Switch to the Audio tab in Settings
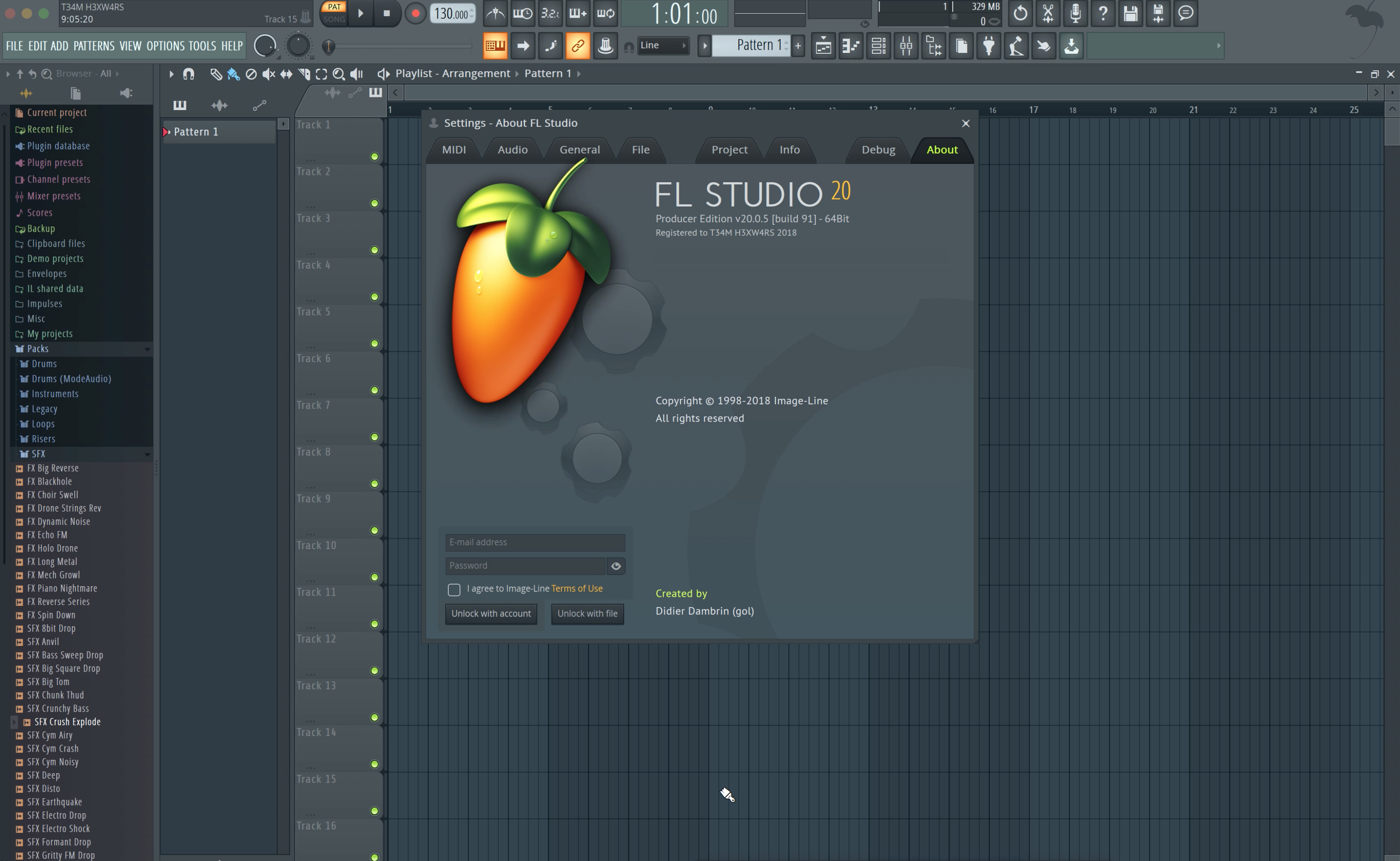Screen dimensions: 1400x861 513,149
